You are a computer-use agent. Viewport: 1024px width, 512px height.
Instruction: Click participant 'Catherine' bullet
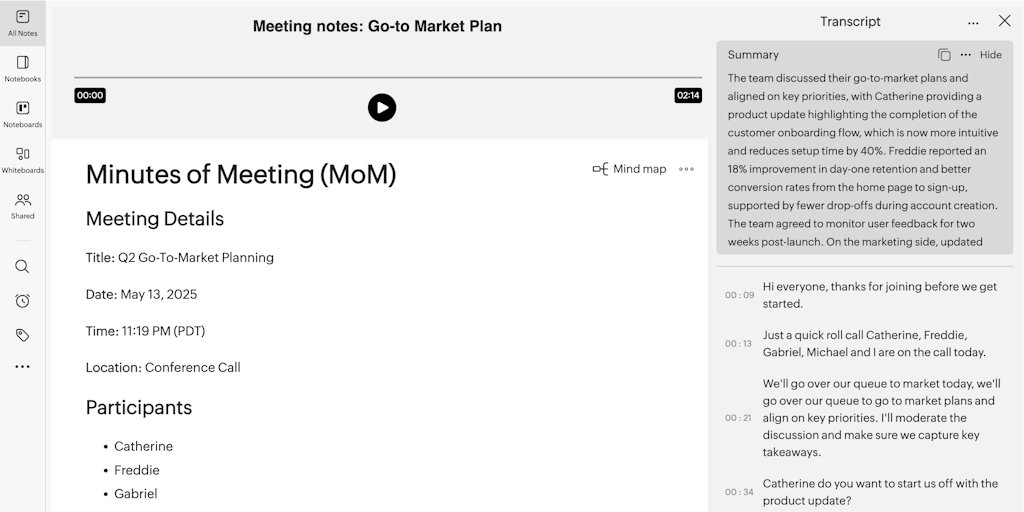tap(143, 447)
